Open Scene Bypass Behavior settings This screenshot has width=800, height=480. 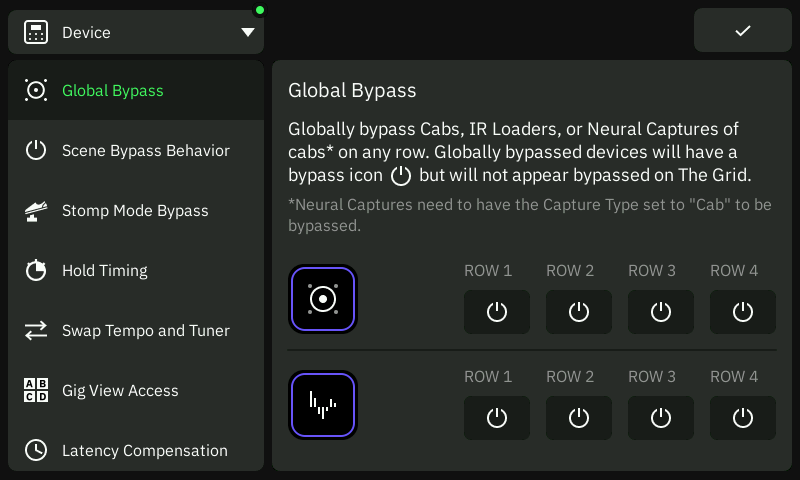coord(136,150)
